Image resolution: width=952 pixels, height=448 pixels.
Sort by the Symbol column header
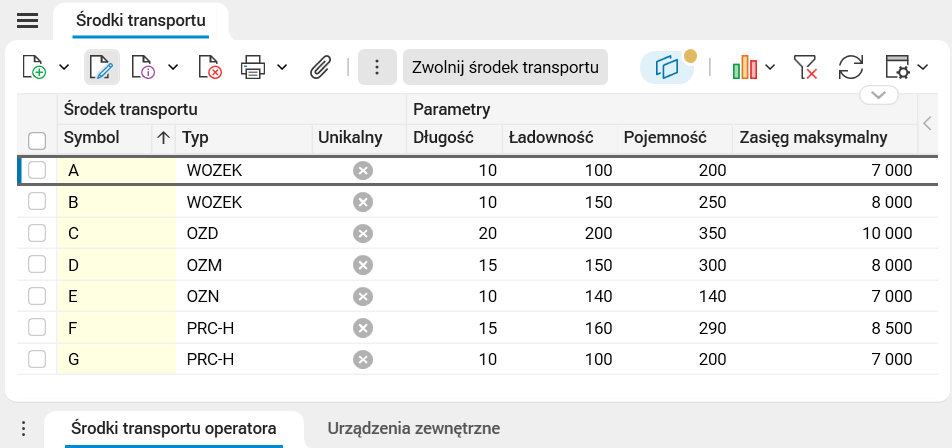pyautogui.click(x=92, y=138)
